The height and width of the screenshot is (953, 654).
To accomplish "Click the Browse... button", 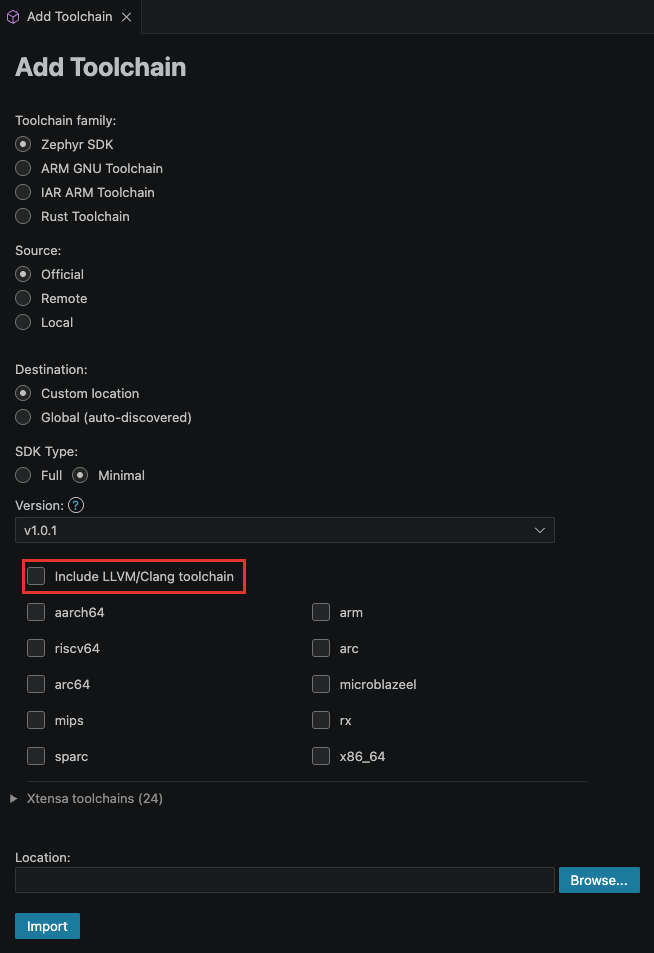I will click(x=599, y=880).
